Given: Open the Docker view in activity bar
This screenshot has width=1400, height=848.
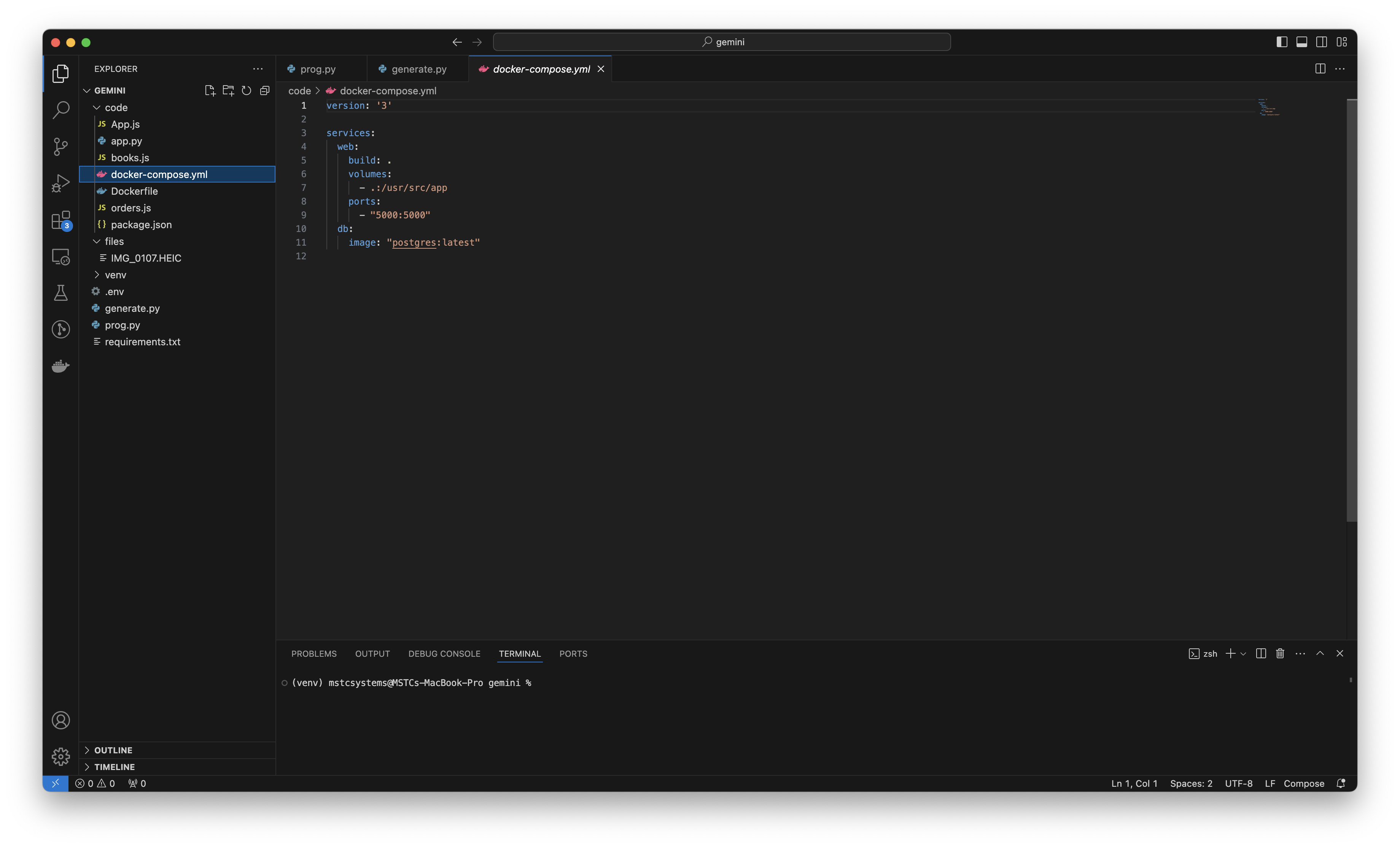Looking at the screenshot, I should click(x=61, y=366).
